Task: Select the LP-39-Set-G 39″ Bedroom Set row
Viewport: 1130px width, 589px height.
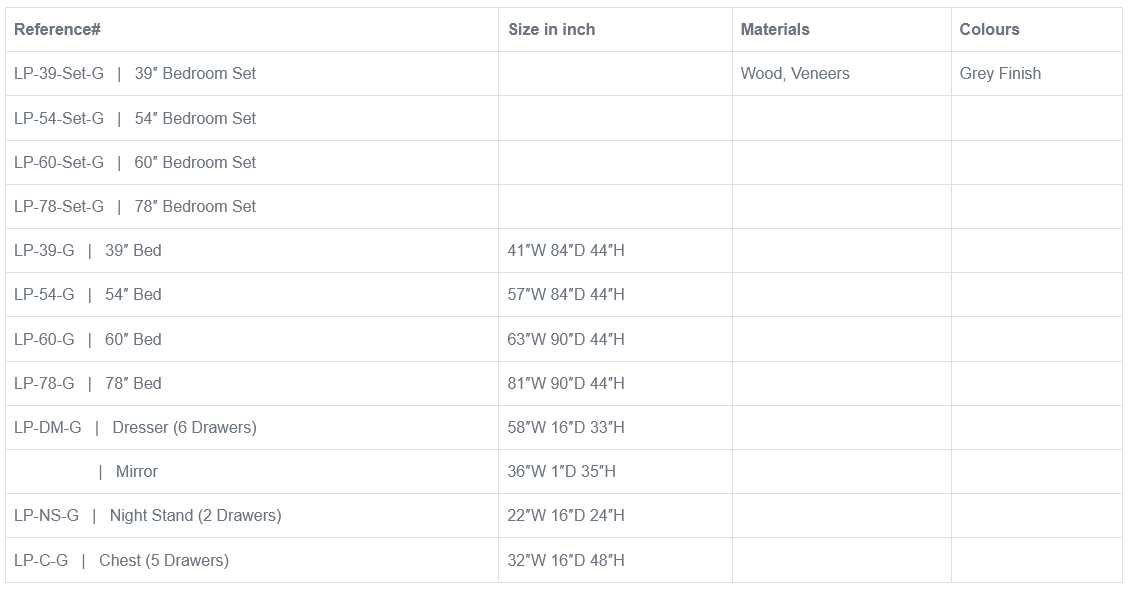Action: tap(135, 74)
